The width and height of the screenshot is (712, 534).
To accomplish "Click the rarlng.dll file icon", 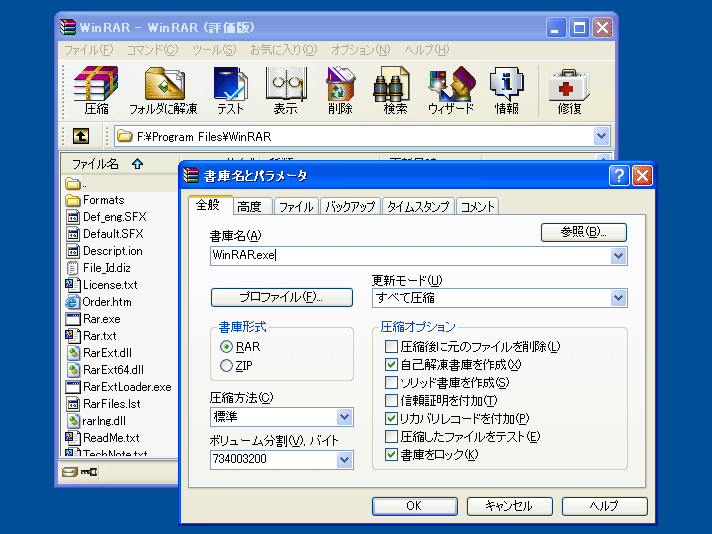I will click(73, 421).
